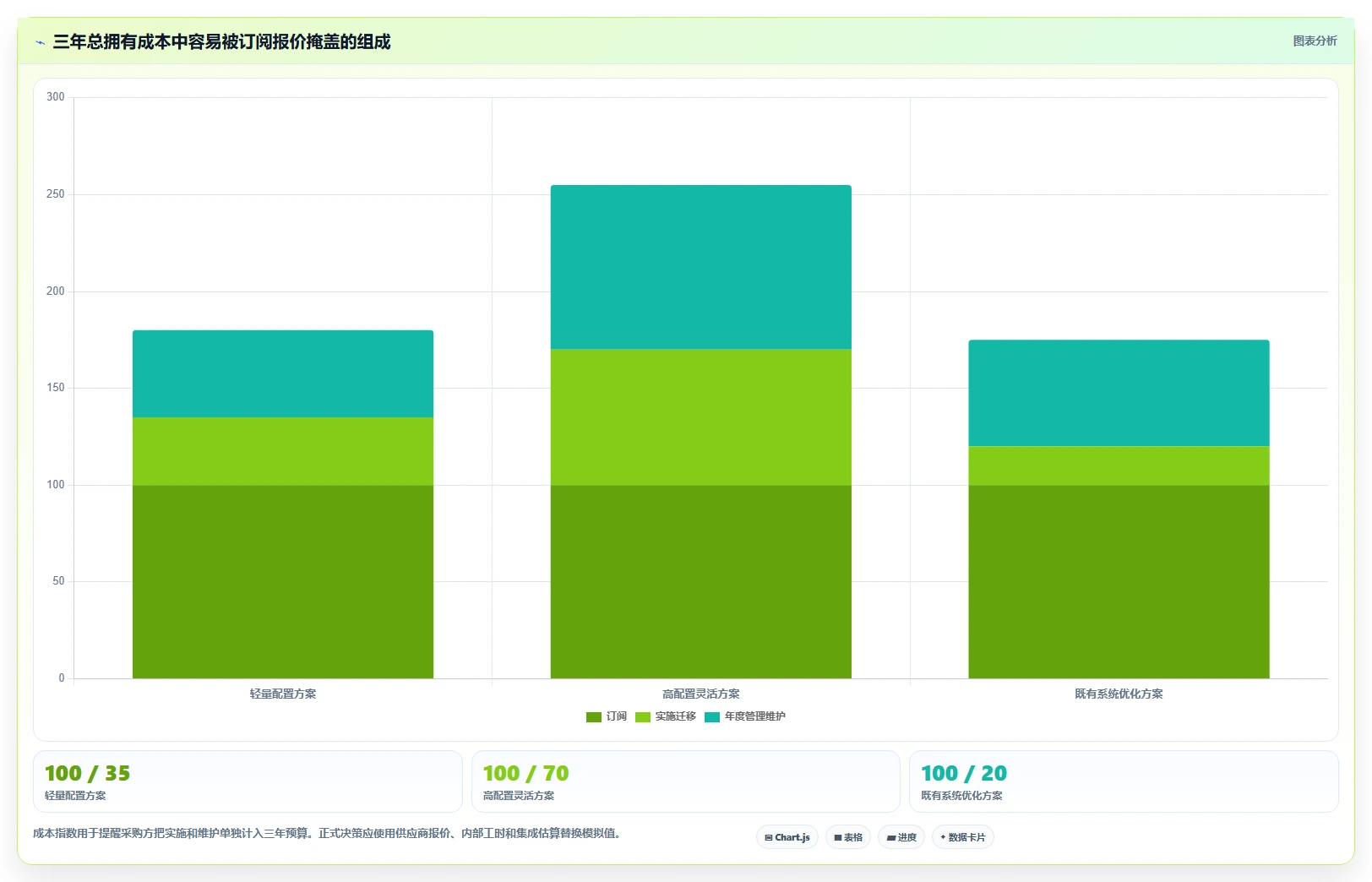Click the 100 / 35 stat value
Viewport: 1372px width, 882px height.
(x=87, y=773)
